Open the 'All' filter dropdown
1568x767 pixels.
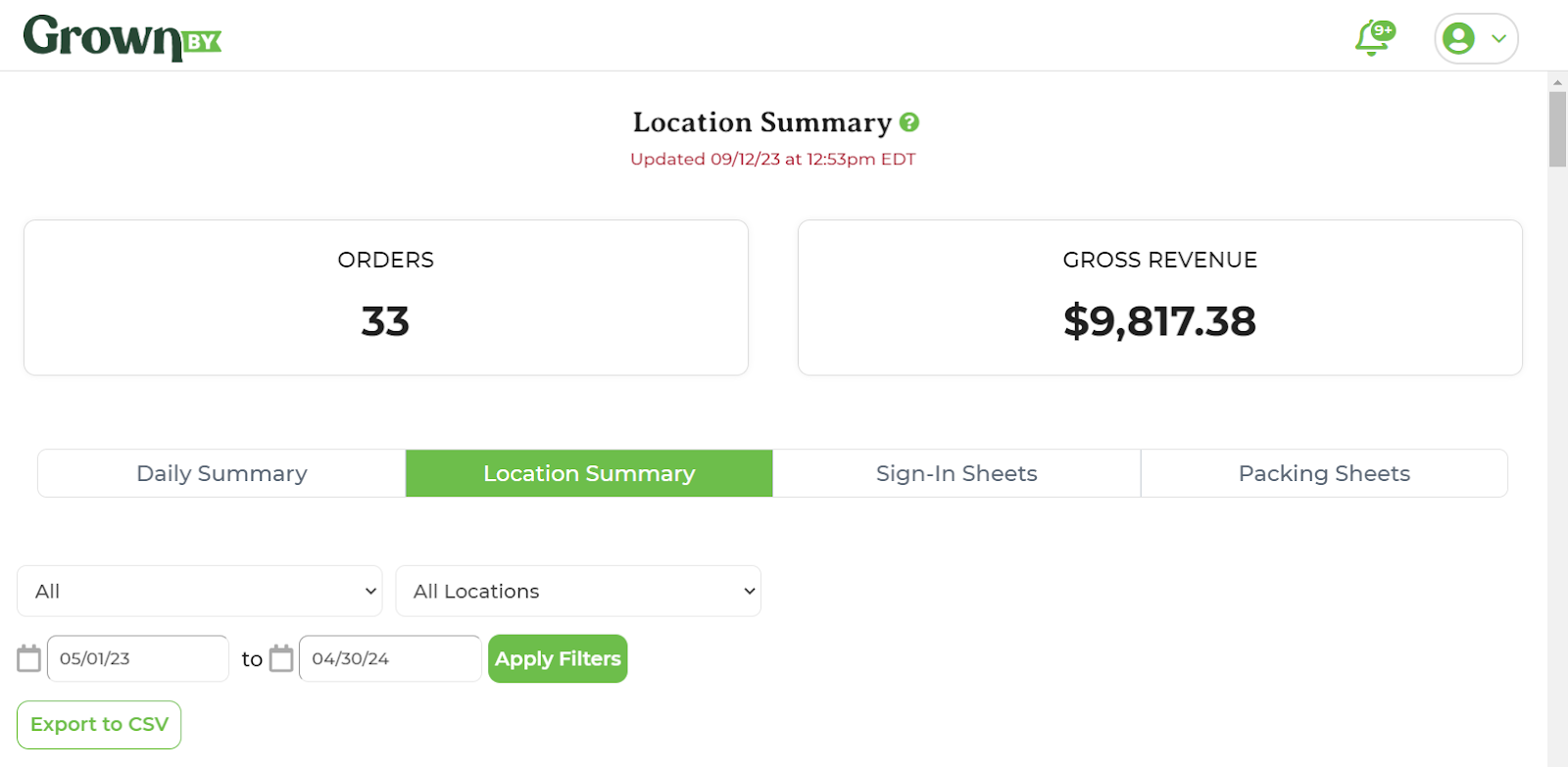point(200,591)
